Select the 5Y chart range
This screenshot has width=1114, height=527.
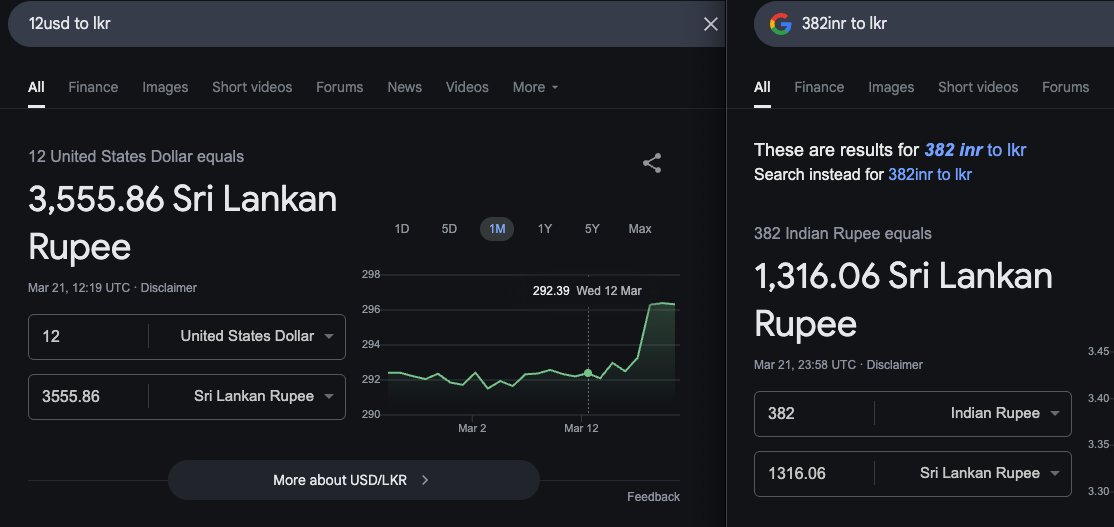tap(592, 229)
